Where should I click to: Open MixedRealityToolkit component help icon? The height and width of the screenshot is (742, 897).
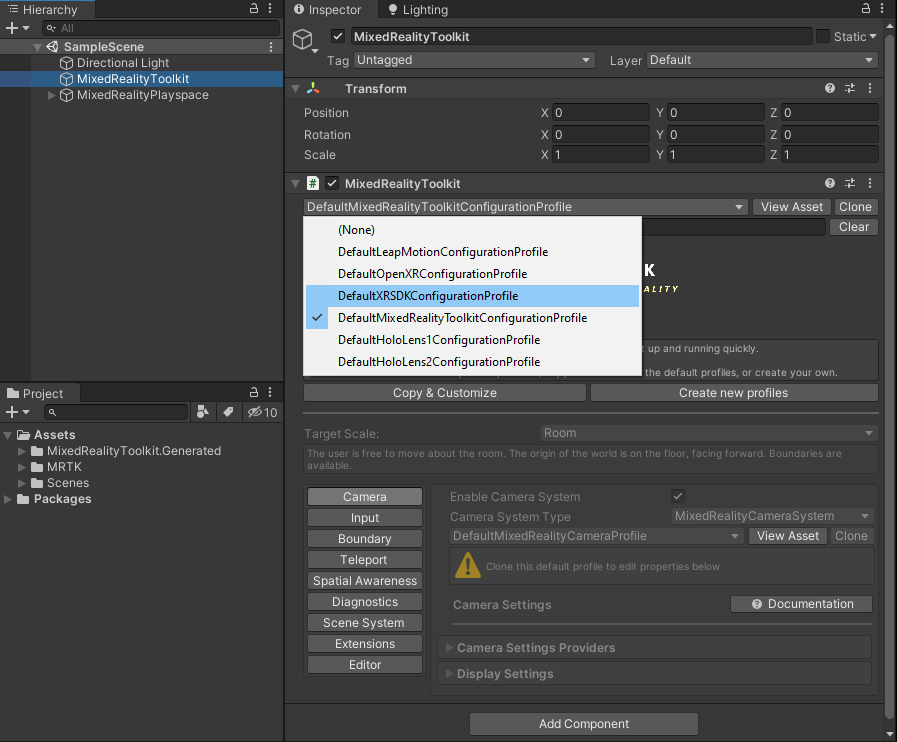point(830,183)
